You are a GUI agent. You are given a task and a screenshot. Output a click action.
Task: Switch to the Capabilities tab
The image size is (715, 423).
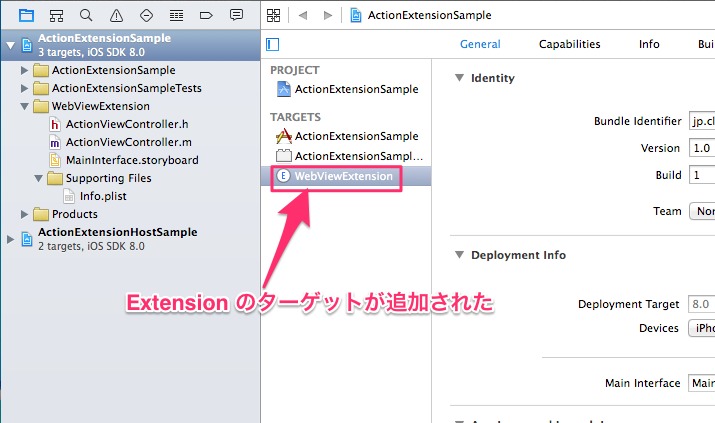[x=570, y=44]
